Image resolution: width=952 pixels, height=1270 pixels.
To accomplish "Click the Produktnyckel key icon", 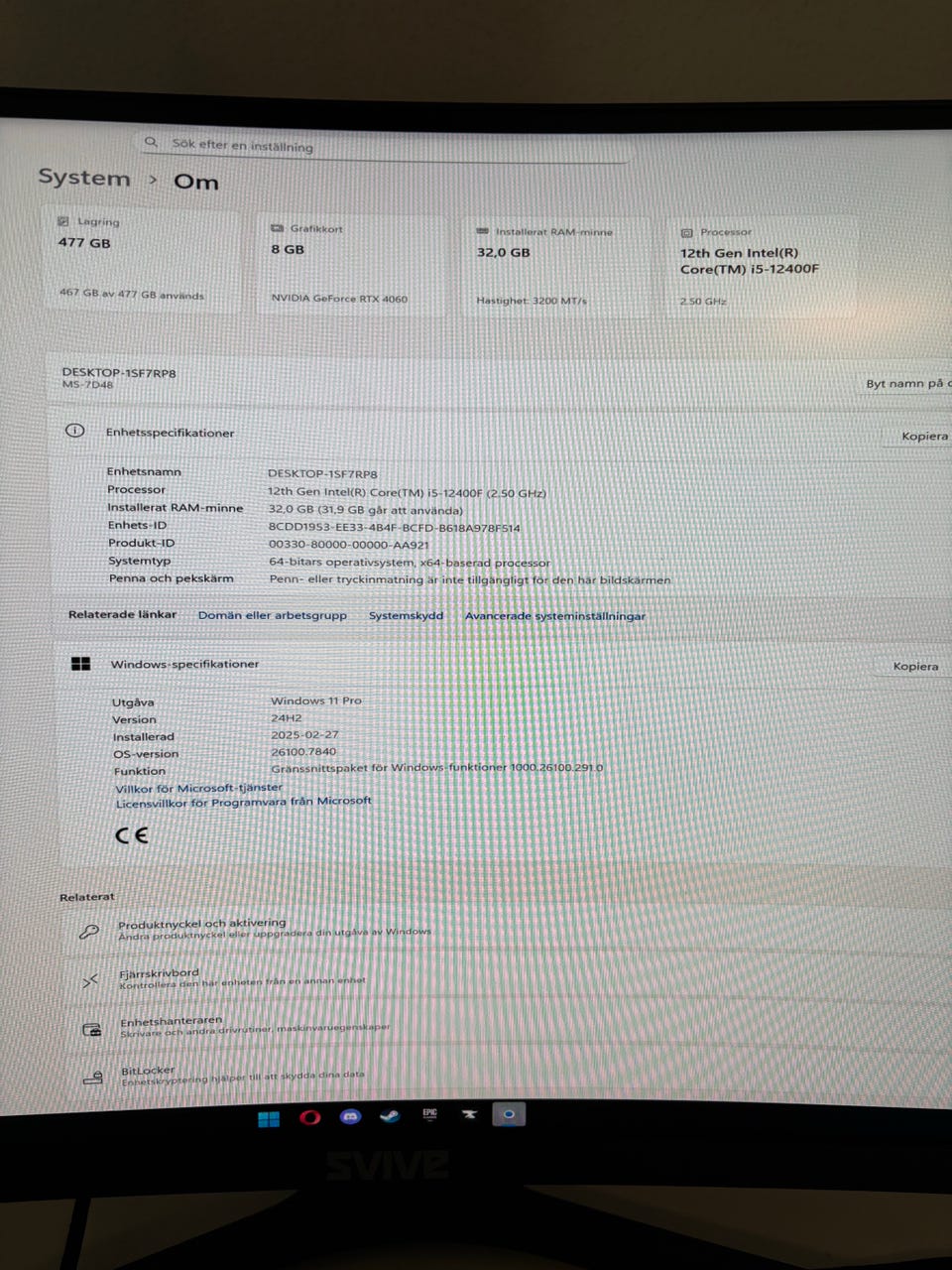I will pyautogui.click(x=89, y=931).
